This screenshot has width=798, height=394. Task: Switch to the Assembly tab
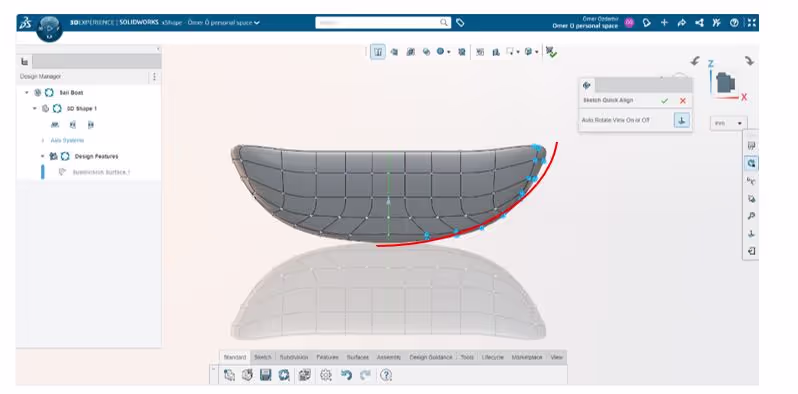pos(389,357)
